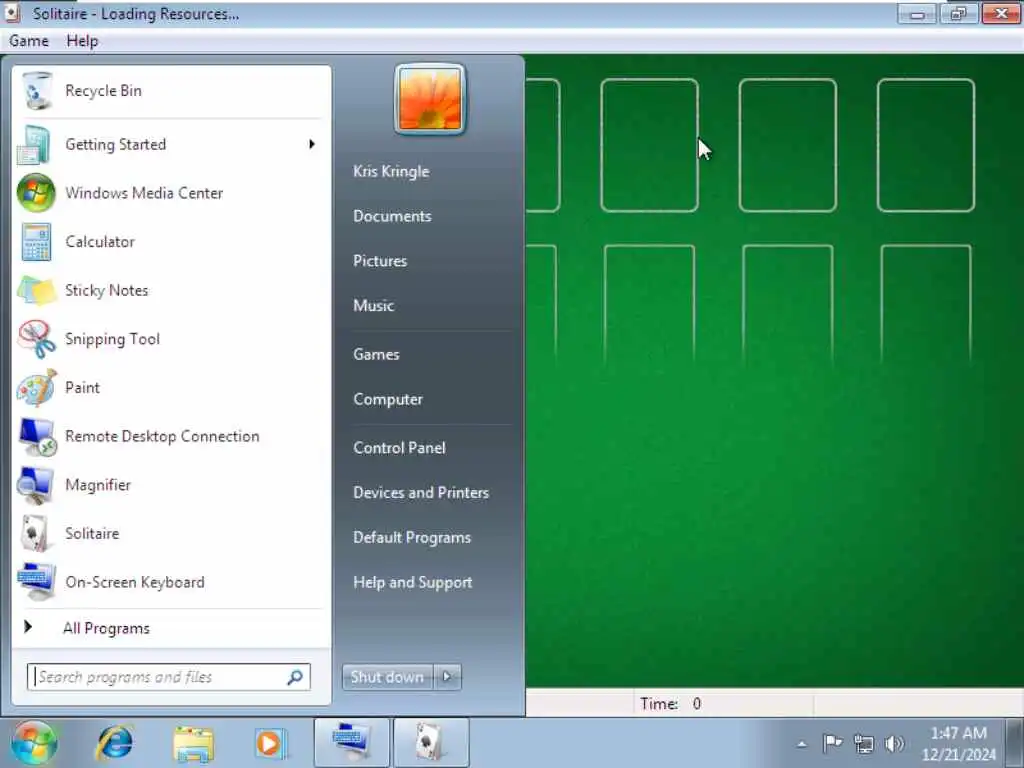The width and height of the screenshot is (1024, 768).
Task: Show hidden tray icons arrow
Action: click(x=801, y=744)
